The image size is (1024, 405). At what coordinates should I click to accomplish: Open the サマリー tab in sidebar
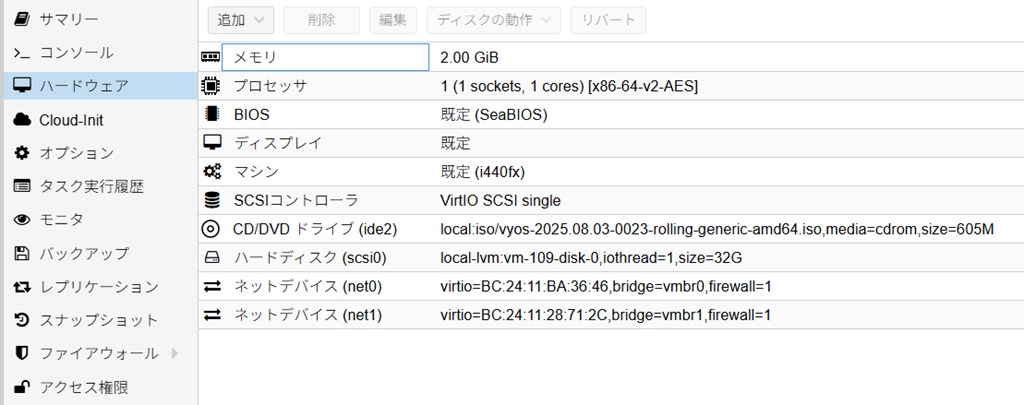point(68,19)
